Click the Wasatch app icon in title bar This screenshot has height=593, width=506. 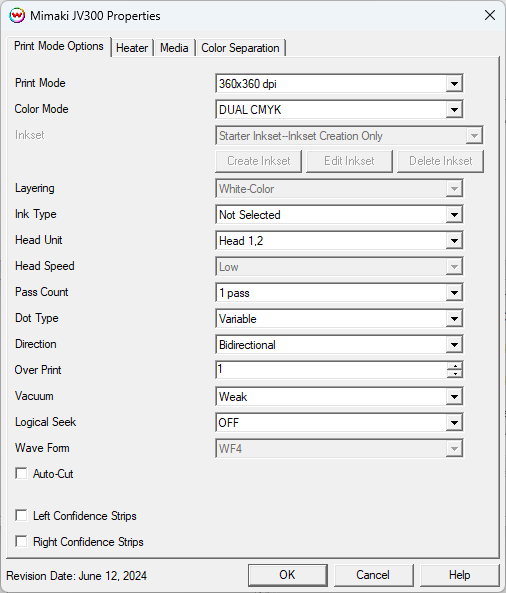click(x=17, y=16)
